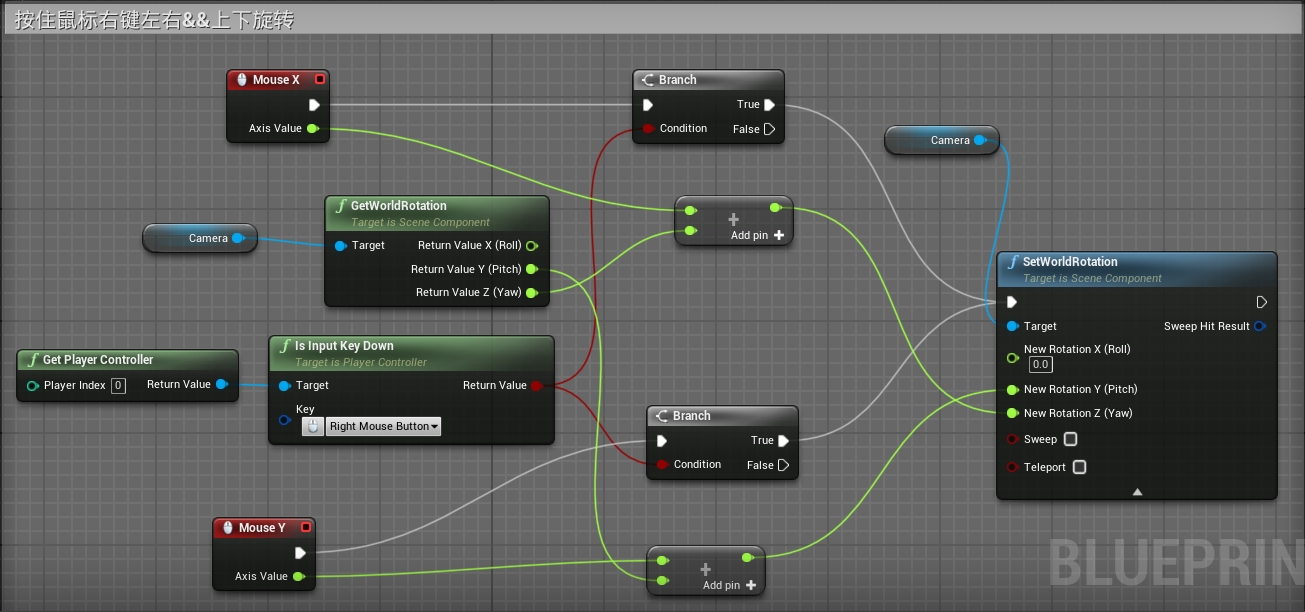This screenshot has height=612, width=1305.
Task: Click the top Branch node icon
Action: 647,80
